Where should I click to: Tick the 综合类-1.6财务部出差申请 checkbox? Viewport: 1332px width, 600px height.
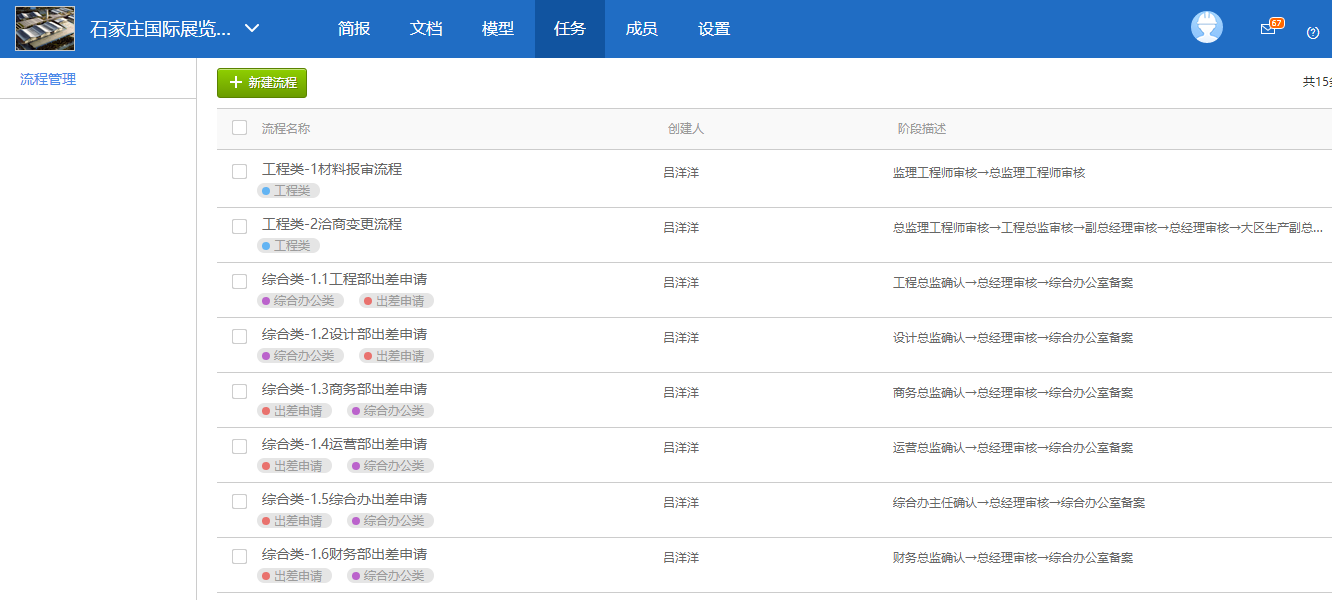[x=239, y=556]
